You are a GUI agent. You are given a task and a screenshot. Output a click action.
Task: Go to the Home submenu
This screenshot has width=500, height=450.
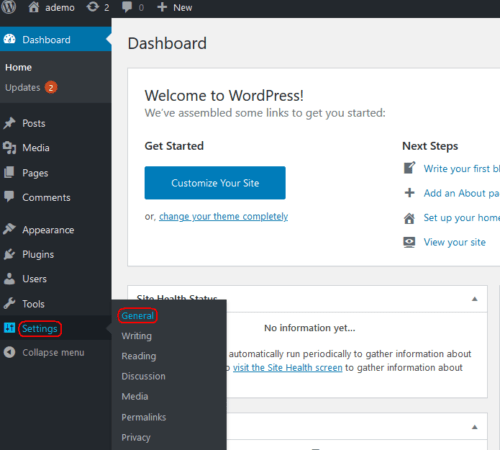tap(18, 67)
